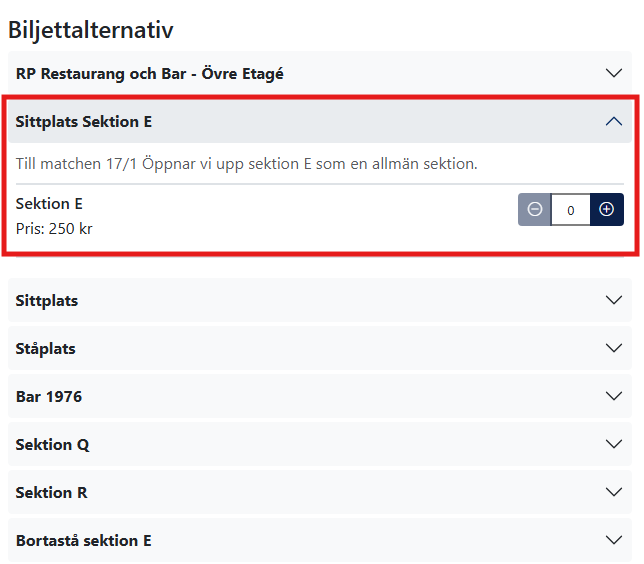Open the Sittplats ticket option
Image resolution: width=644 pixels, height=564 pixels.
click(x=47, y=300)
